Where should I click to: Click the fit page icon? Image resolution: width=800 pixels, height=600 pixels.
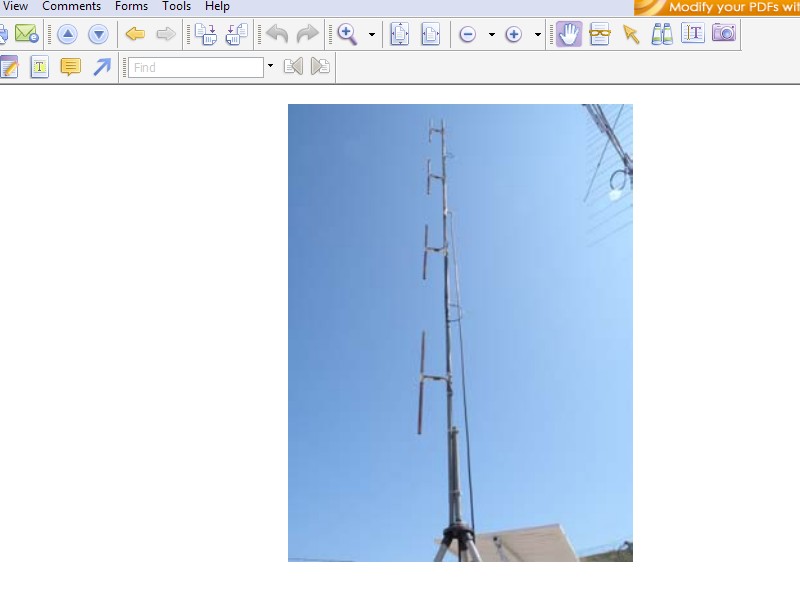pyautogui.click(x=399, y=34)
